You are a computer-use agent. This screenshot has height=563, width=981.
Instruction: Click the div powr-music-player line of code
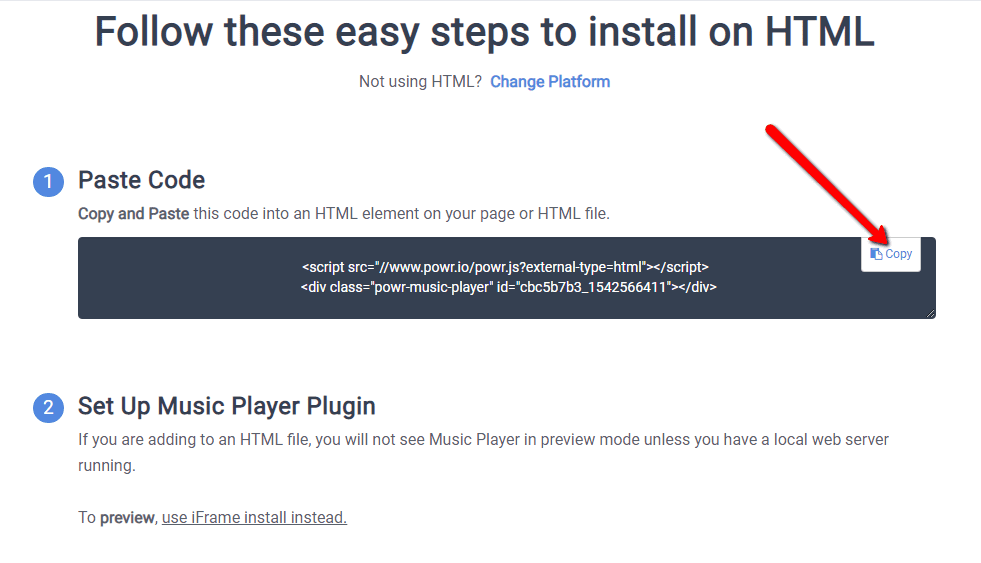[x=509, y=287]
